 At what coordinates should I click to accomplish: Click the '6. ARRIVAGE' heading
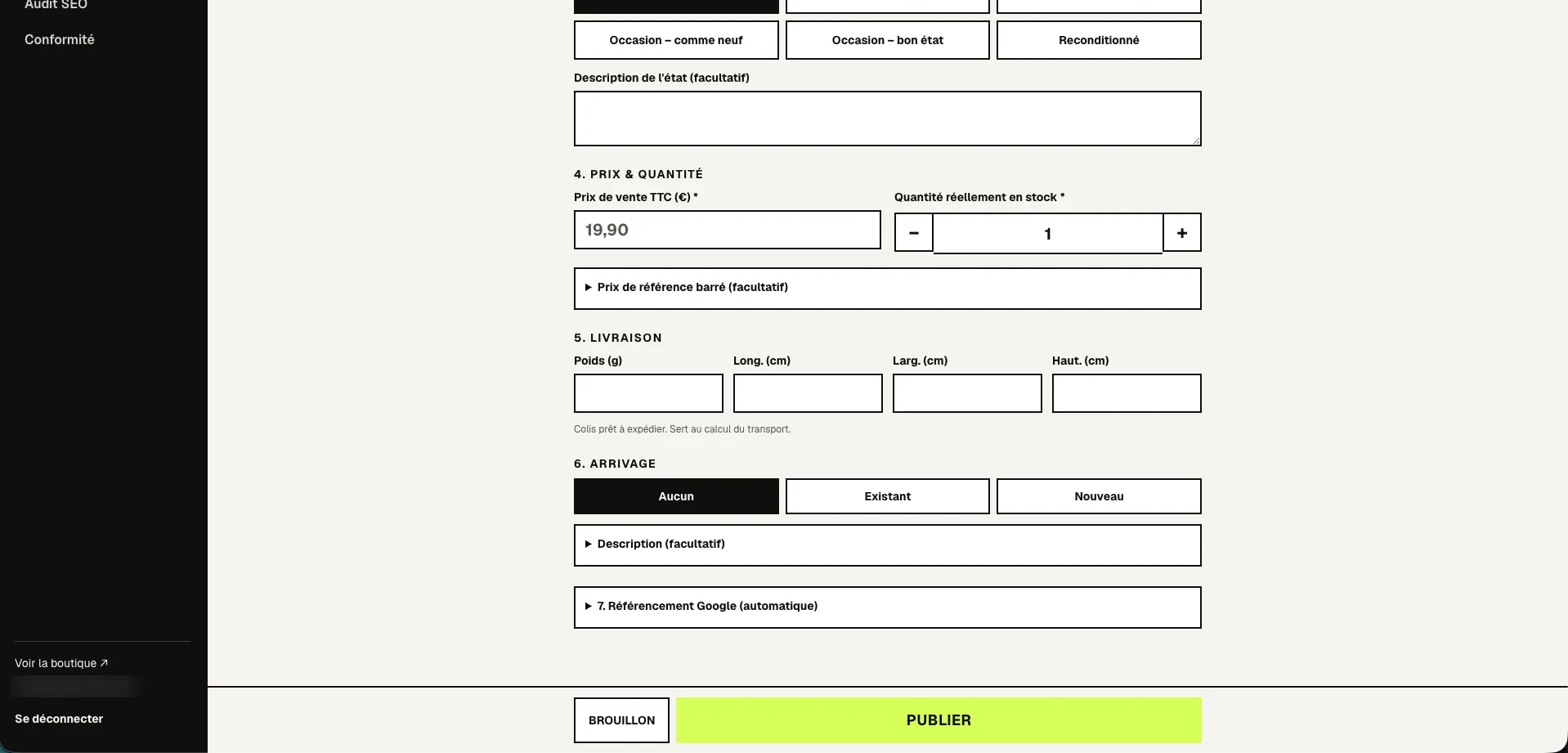[615, 464]
